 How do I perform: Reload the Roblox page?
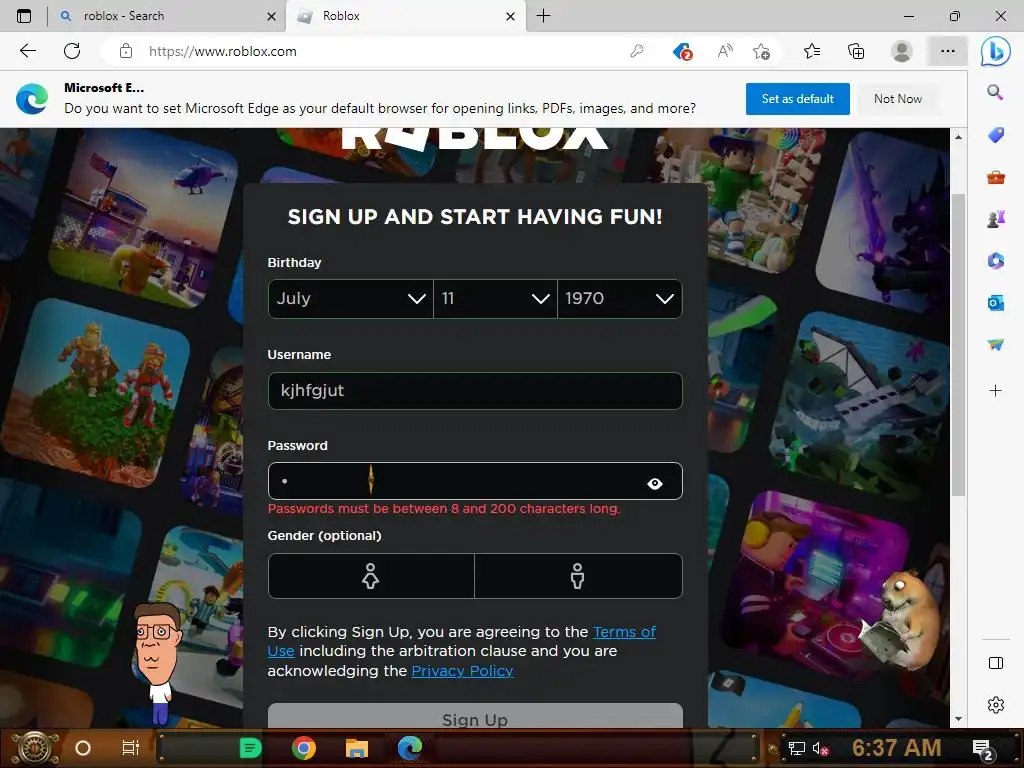(x=72, y=51)
